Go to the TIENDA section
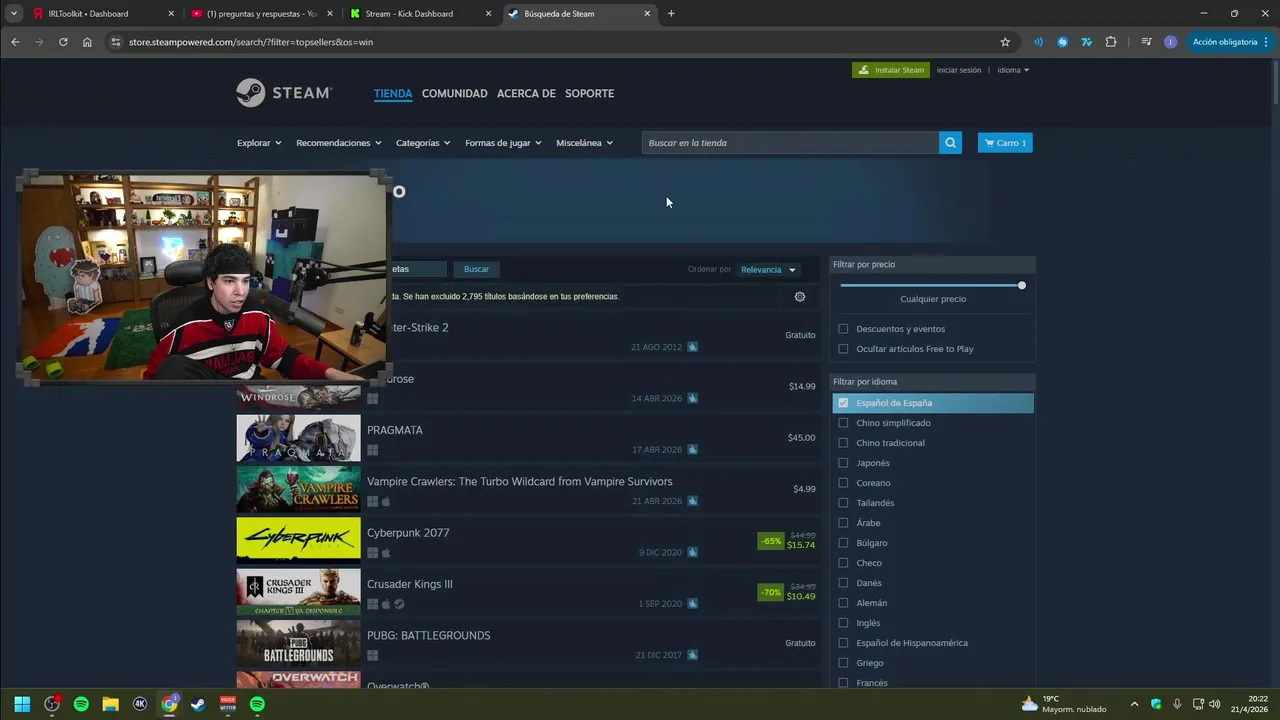The height and width of the screenshot is (720, 1280). (393, 93)
